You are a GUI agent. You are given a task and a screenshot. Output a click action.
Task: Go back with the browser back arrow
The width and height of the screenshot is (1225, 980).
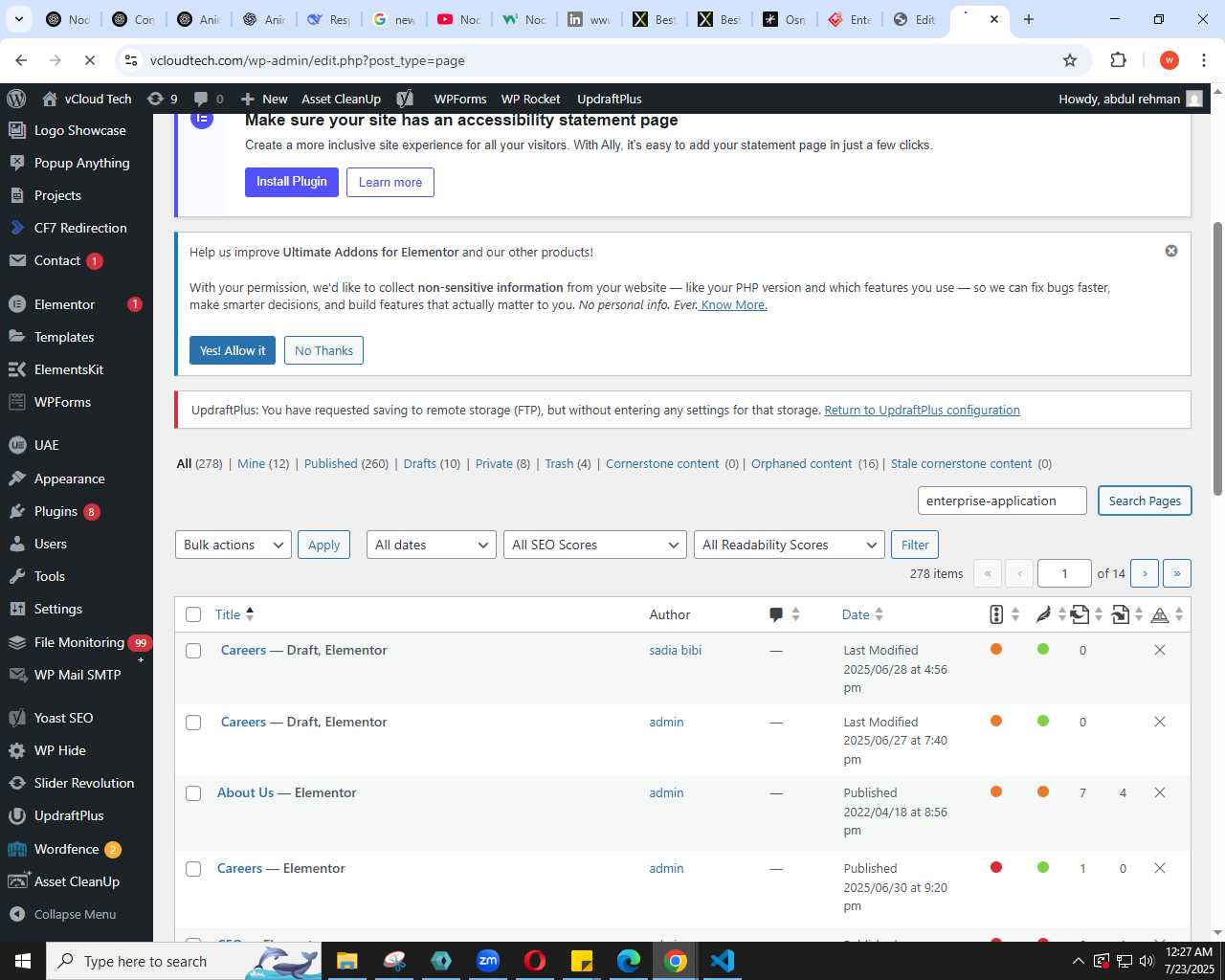click(21, 60)
